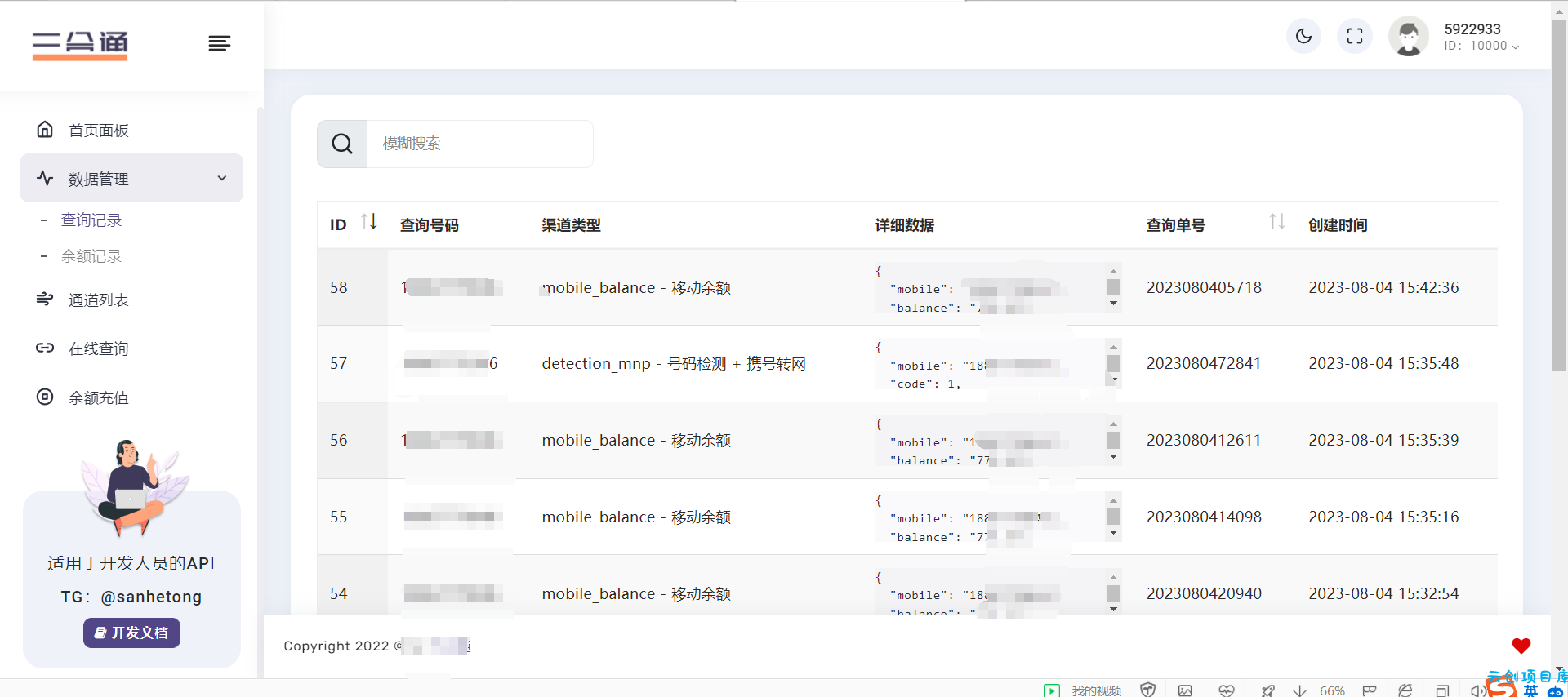This screenshot has height=697, width=1568.
Task: Open the 余额记录 submenu item
Action: [91, 256]
